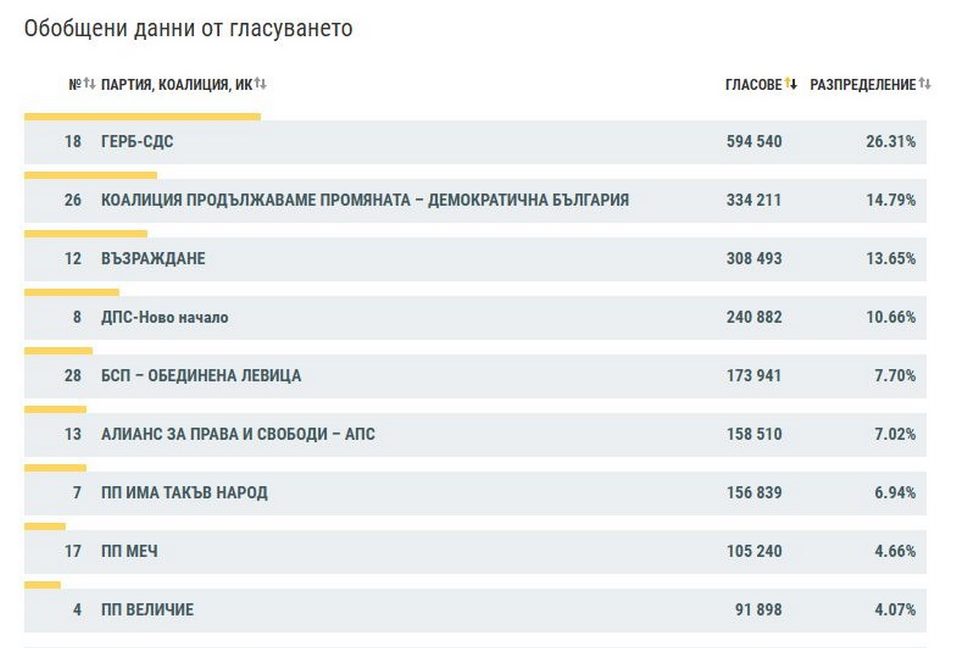This screenshot has width=957, height=648.
Task: Click the ПП ВЕЛИЧИЕ party name
Action: [x=147, y=610]
